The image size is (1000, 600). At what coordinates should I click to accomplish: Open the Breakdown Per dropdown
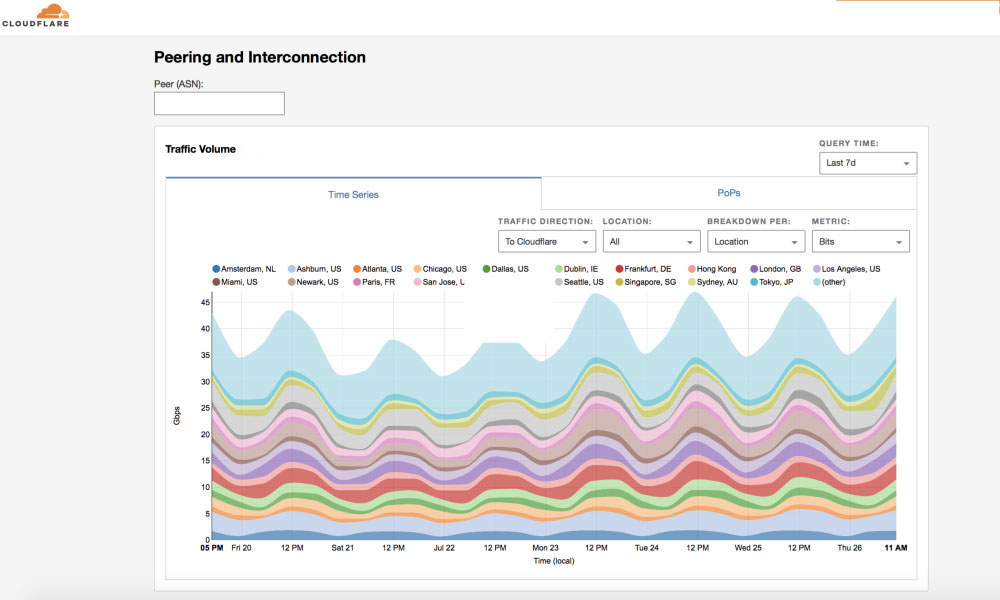756,241
